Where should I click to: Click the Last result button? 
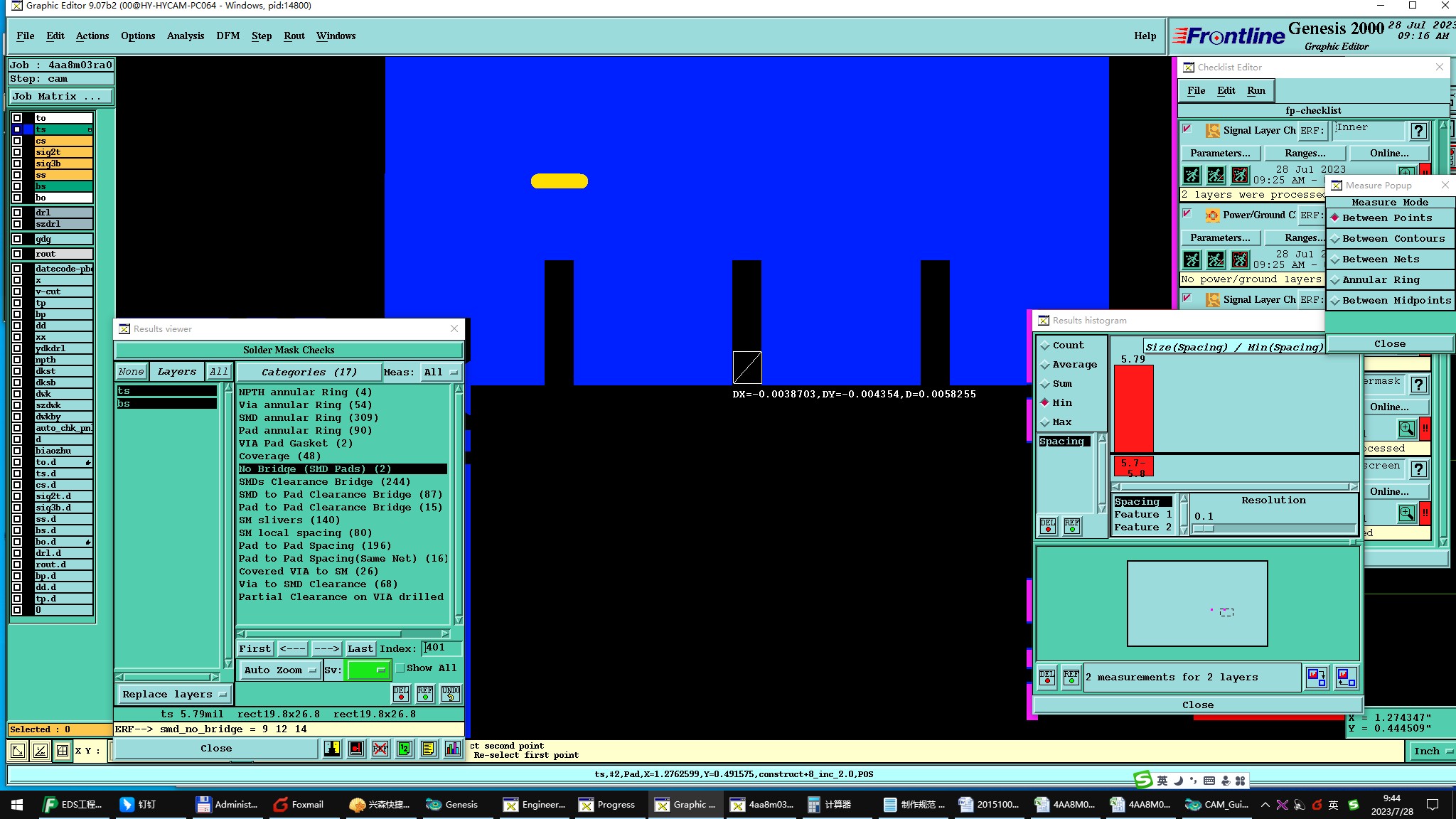pos(360,648)
